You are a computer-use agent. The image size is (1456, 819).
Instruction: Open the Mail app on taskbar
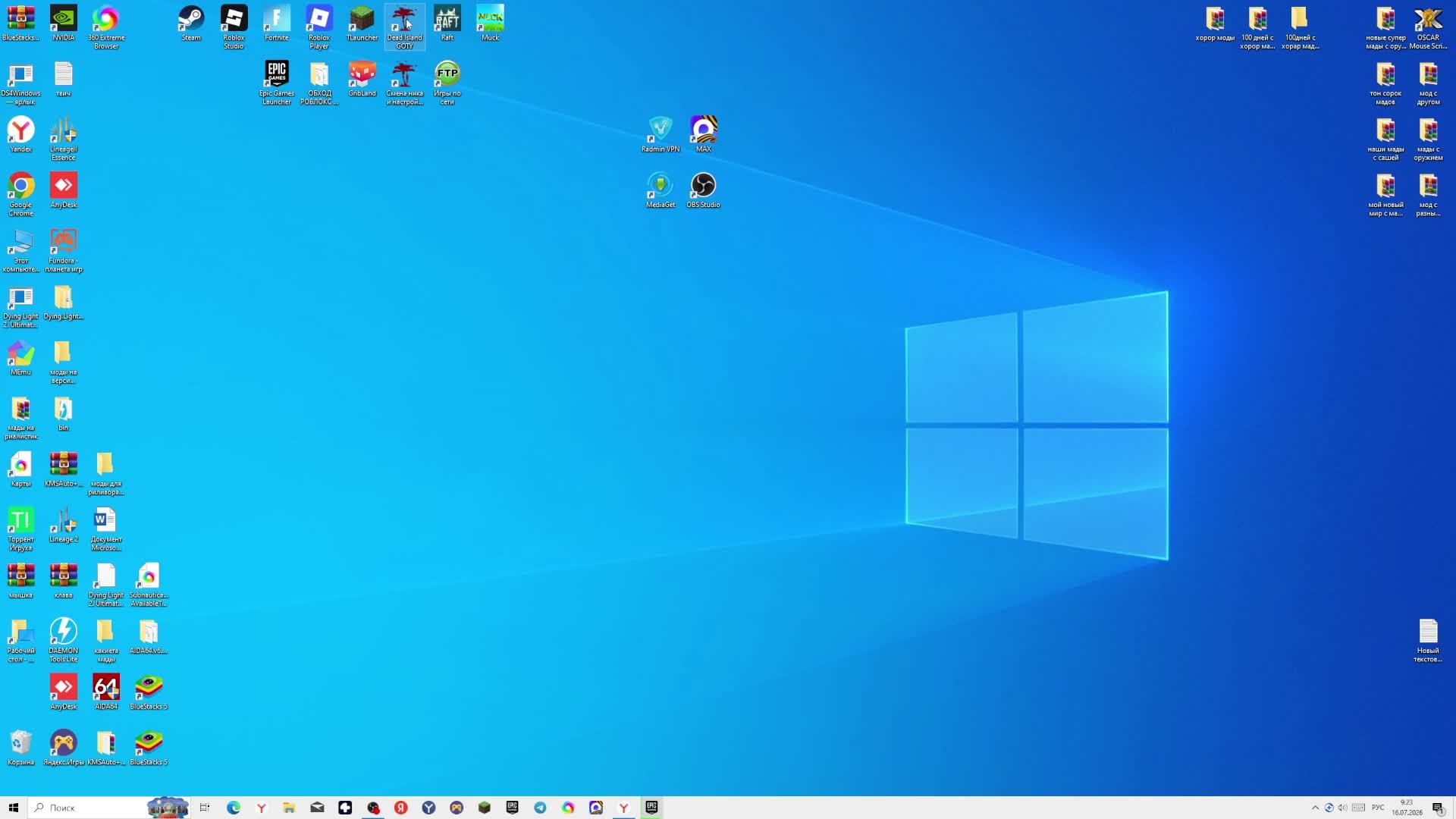pos(317,808)
